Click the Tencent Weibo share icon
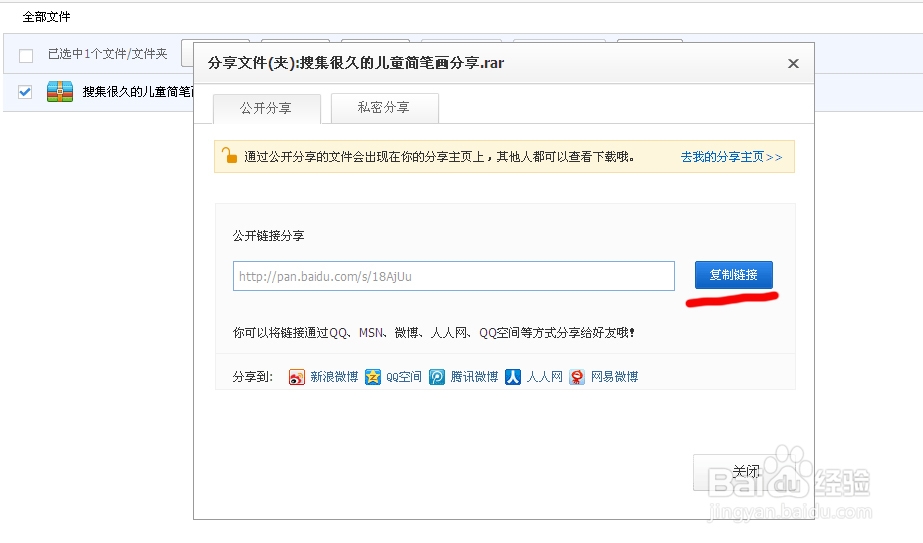 point(437,377)
